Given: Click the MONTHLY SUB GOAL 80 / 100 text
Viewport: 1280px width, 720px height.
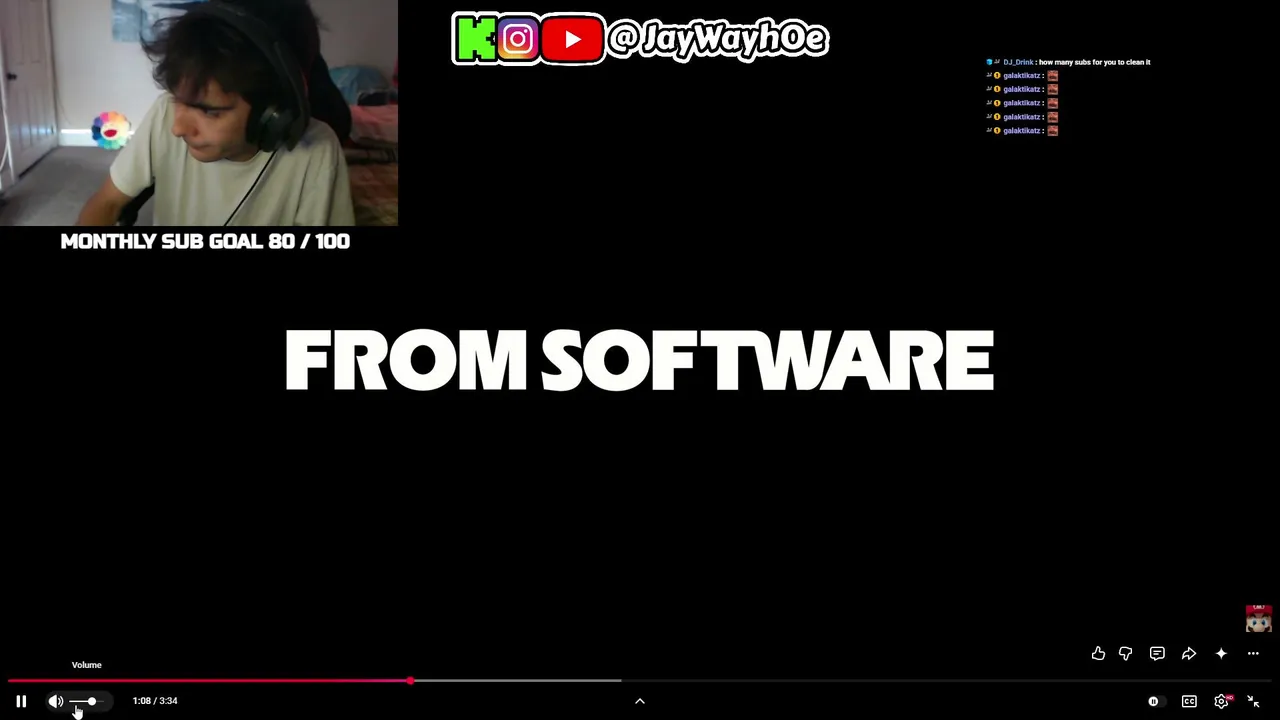Looking at the screenshot, I should pos(205,241).
